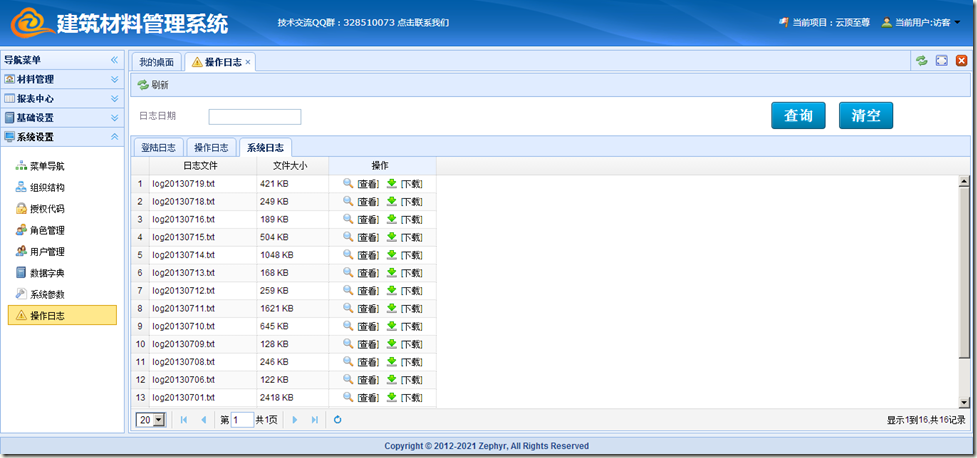Click the green reload icon at top right
Screen dimensions: 977x458
pyautogui.click(x=921, y=61)
